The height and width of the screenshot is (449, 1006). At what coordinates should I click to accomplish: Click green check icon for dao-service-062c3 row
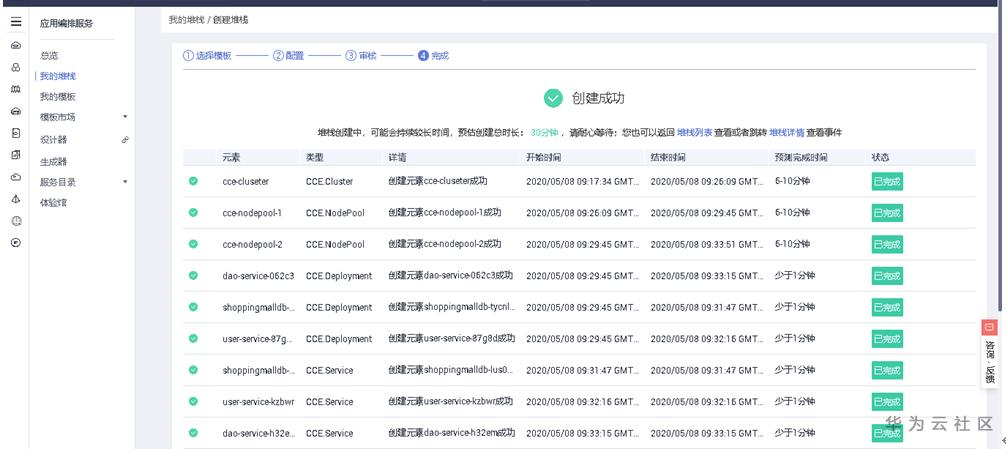193,275
